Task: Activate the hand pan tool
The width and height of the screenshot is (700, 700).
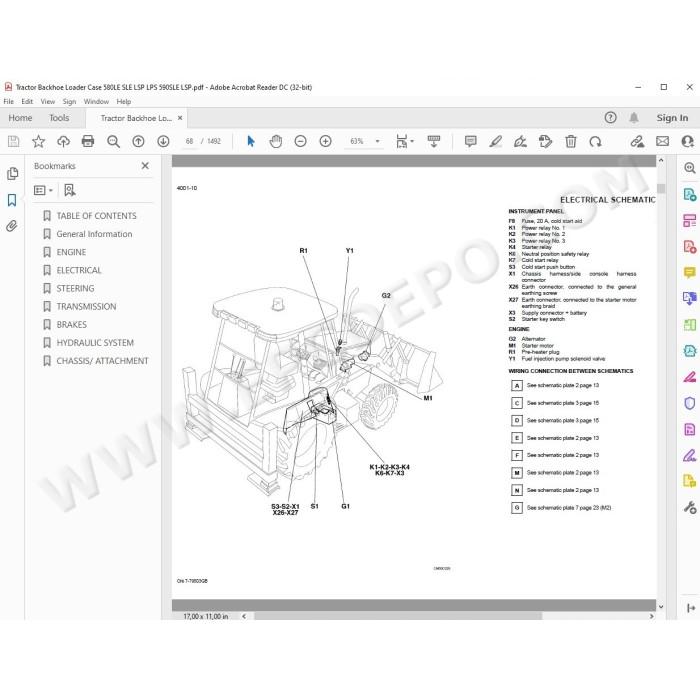Action: (276, 142)
